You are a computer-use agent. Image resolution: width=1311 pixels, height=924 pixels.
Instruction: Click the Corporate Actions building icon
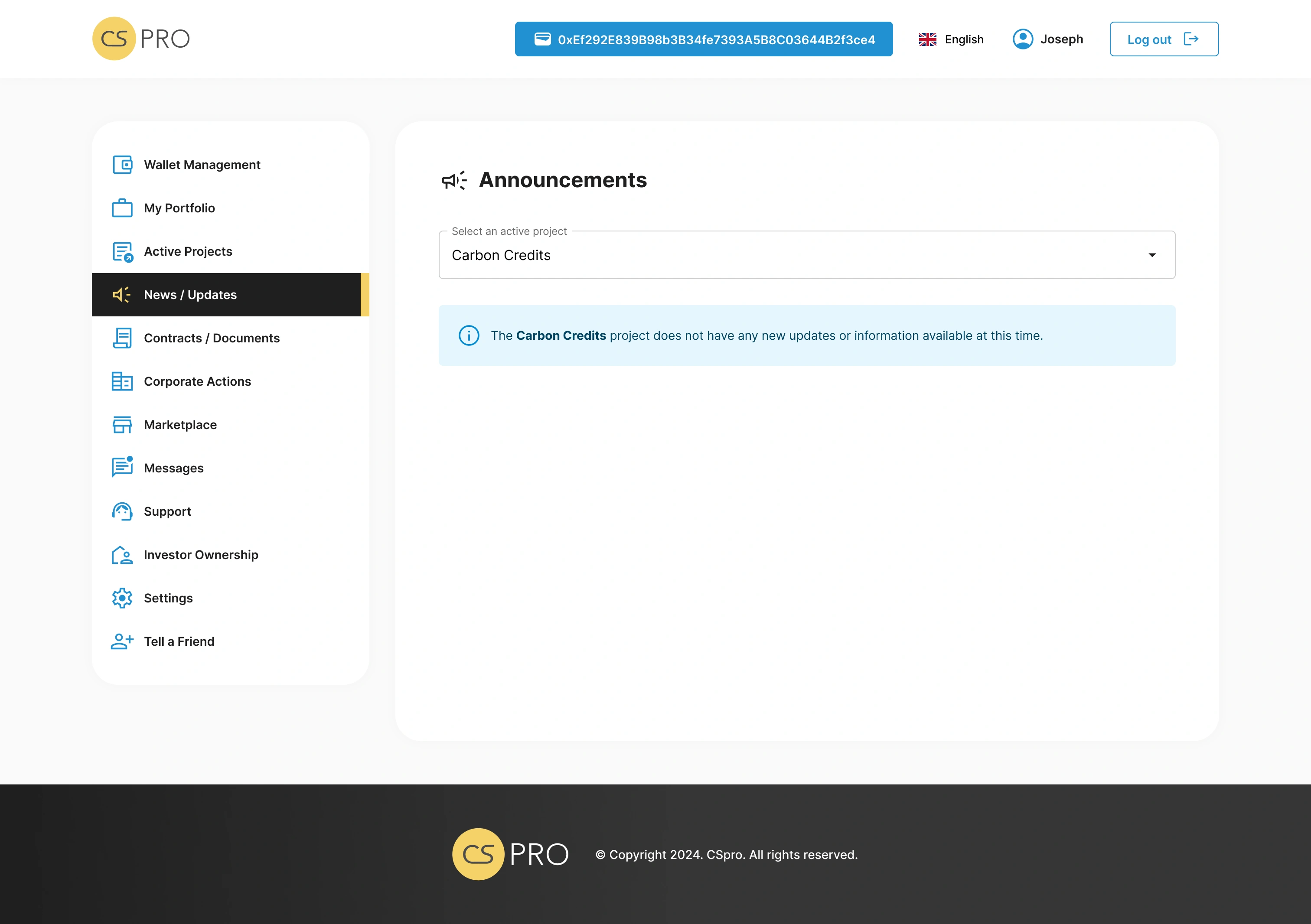122,381
